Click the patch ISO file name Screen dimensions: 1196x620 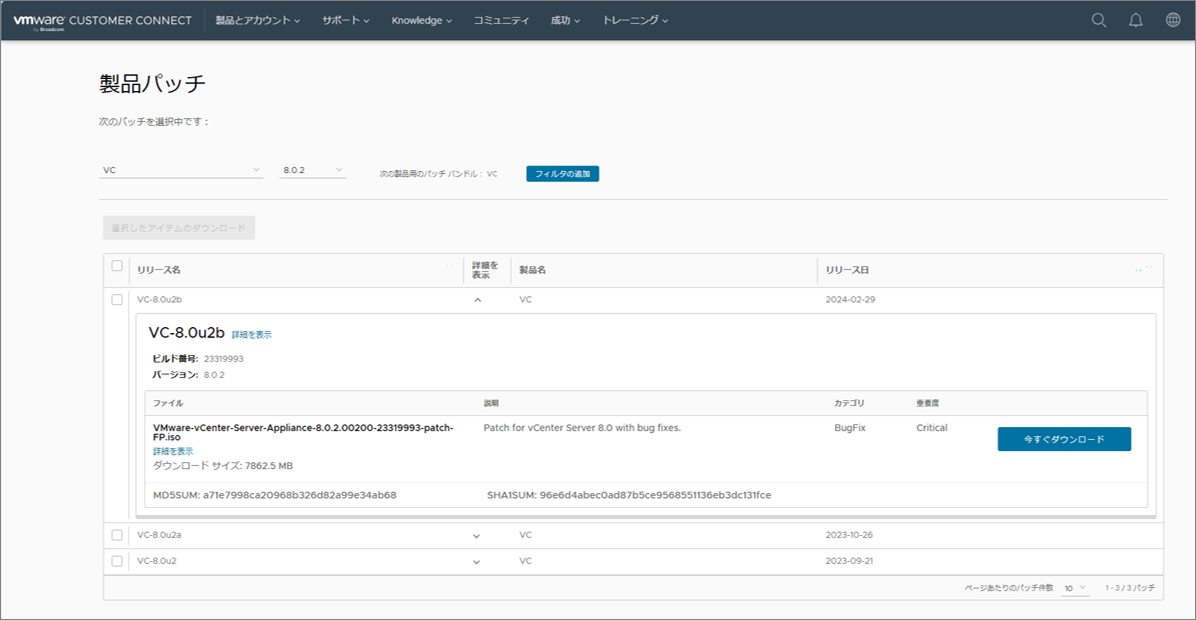[303, 432]
